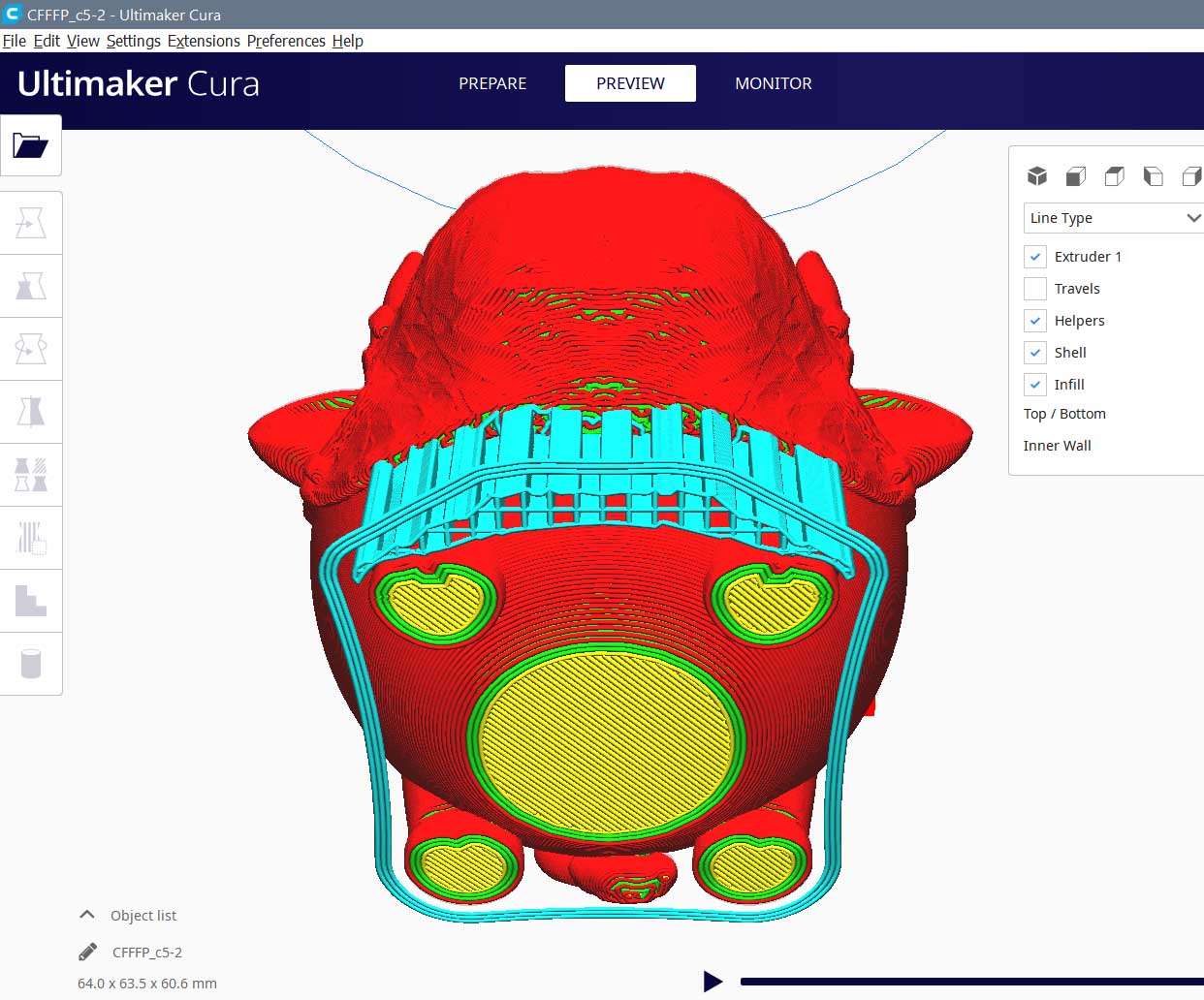Open the Extensions menu
The image size is (1204, 1000).
coord(204,41)
